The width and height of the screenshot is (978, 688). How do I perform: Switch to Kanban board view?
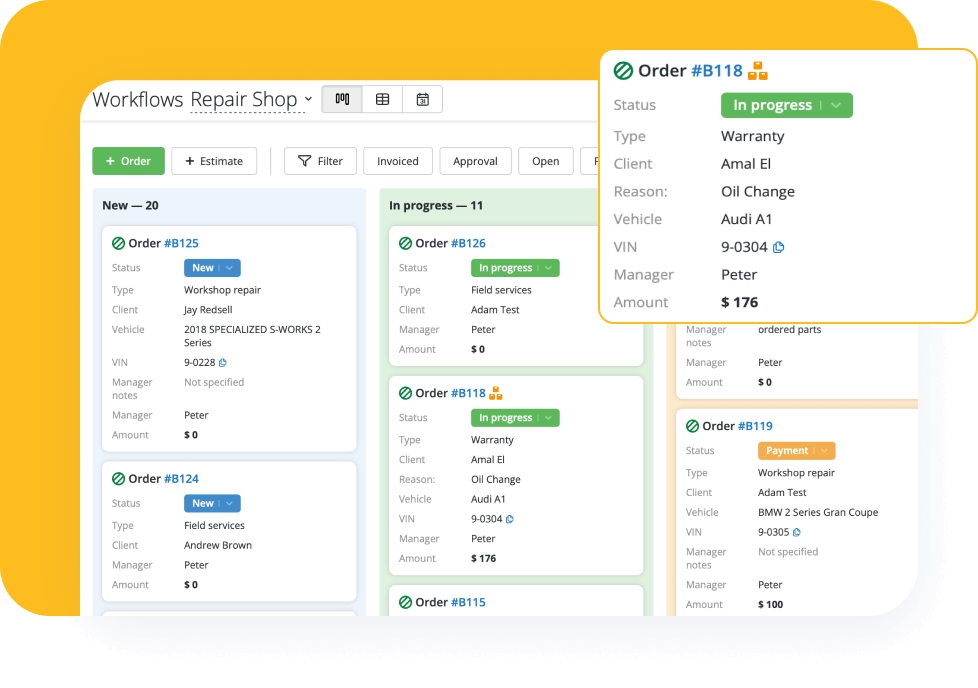tap(341, 99)
